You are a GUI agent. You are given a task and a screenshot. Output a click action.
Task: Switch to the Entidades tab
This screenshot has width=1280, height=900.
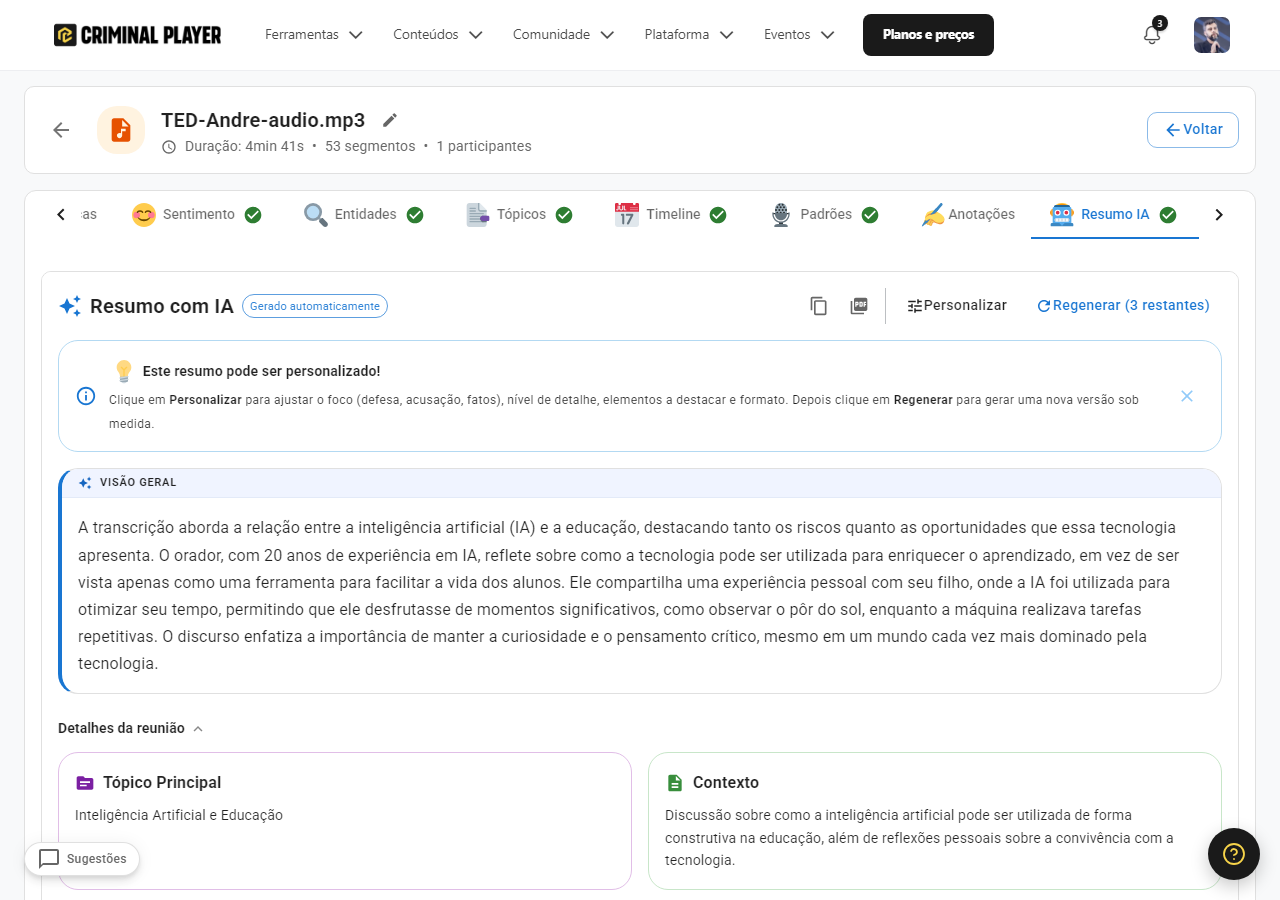[x=364, y=215]
